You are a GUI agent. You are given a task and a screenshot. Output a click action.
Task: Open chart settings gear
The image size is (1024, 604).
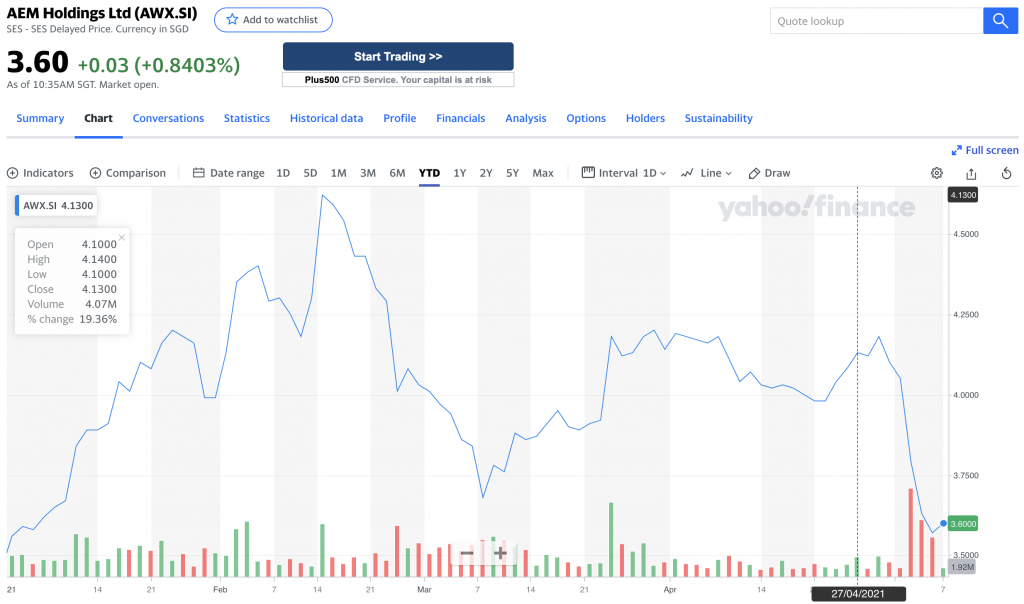click(x=937, y=173)
